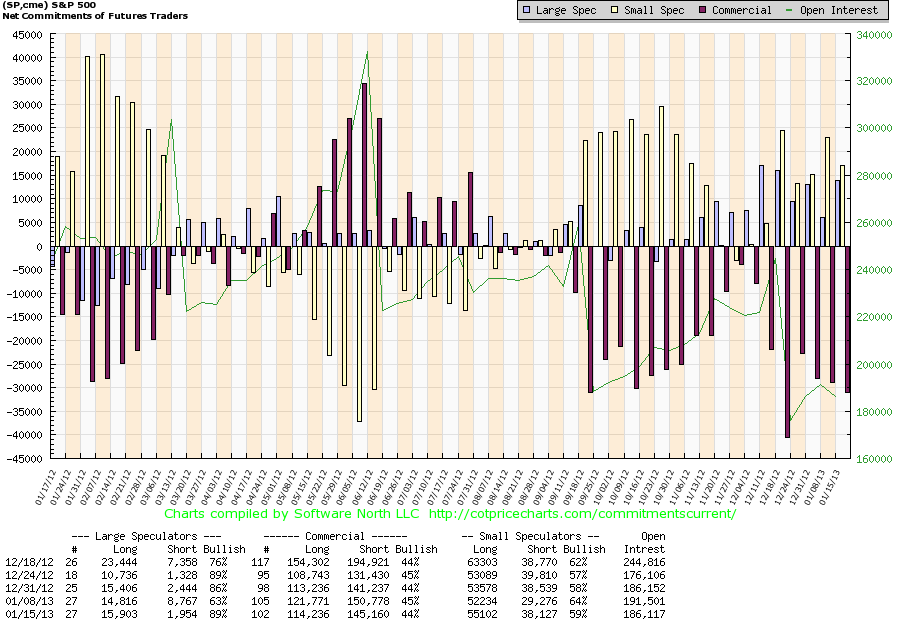
Task: Click the 'Open Interest' column heading in table
Action: (645, 542)
